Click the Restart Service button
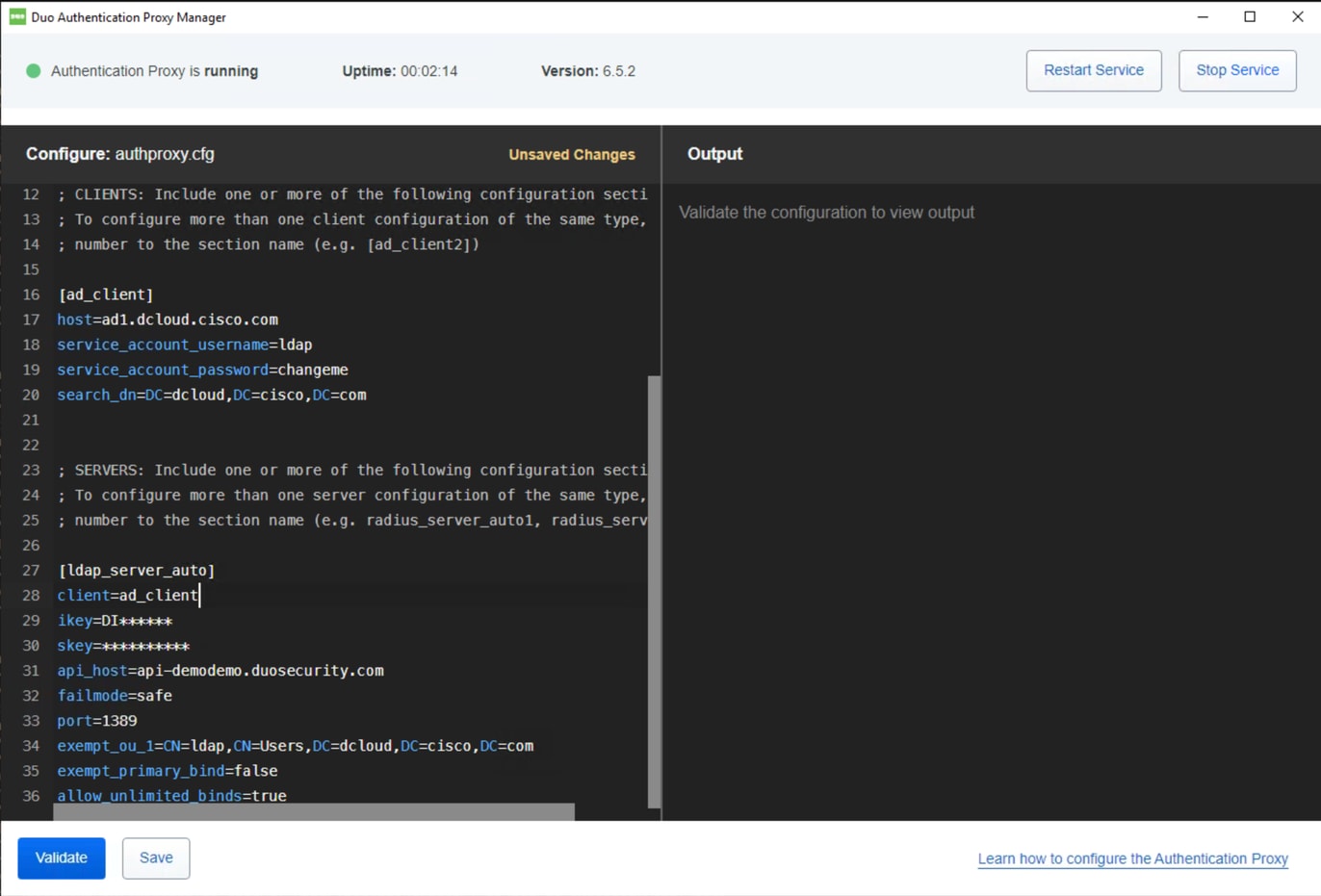This screenshot has height=896, width=1321. [x=1093, y=70]
